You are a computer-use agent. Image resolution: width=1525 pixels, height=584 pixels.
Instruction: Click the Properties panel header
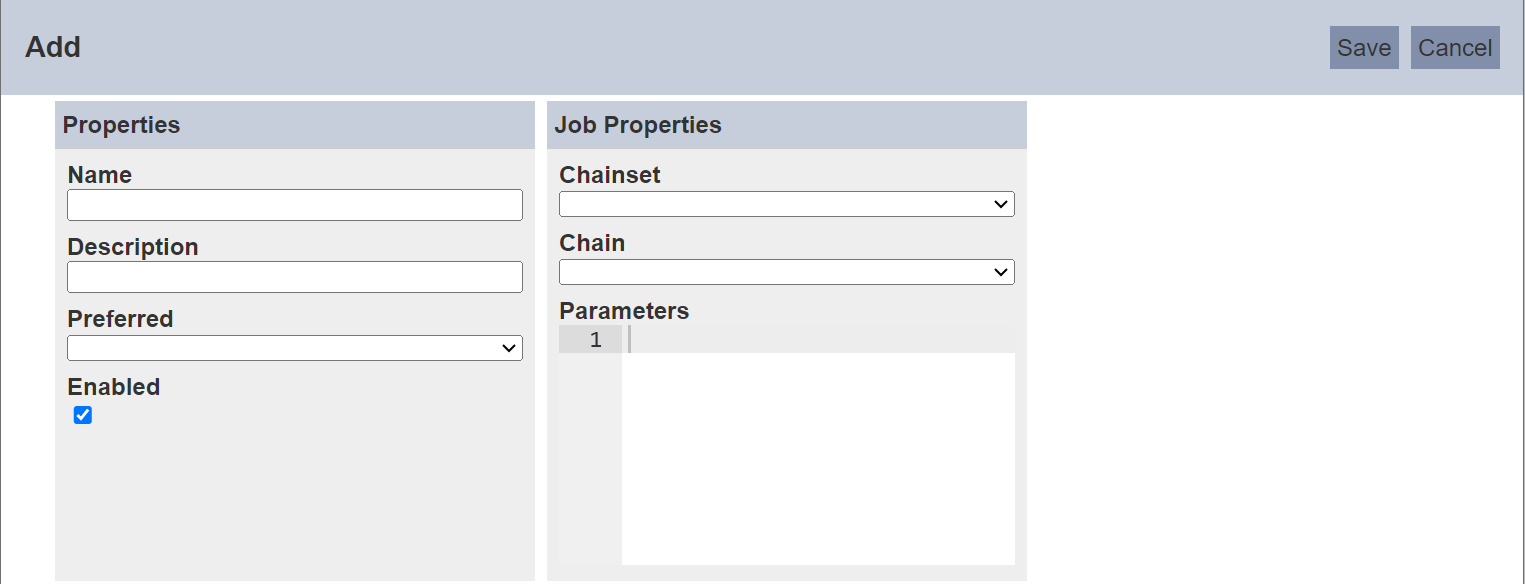pos(295,125)
